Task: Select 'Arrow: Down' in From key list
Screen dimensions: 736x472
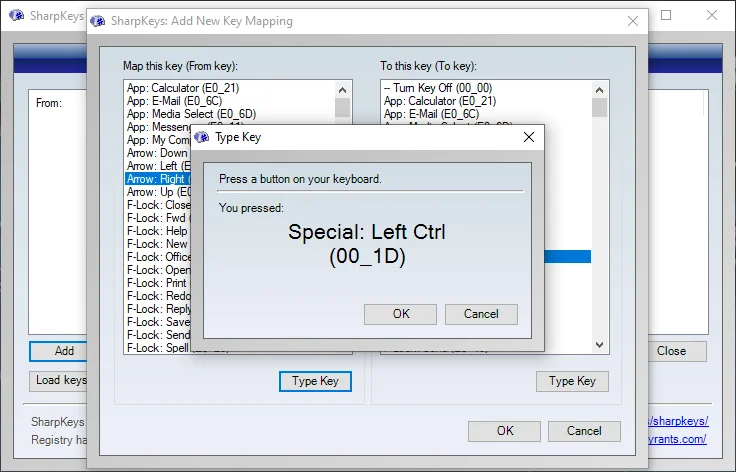Action: (158, 153)
